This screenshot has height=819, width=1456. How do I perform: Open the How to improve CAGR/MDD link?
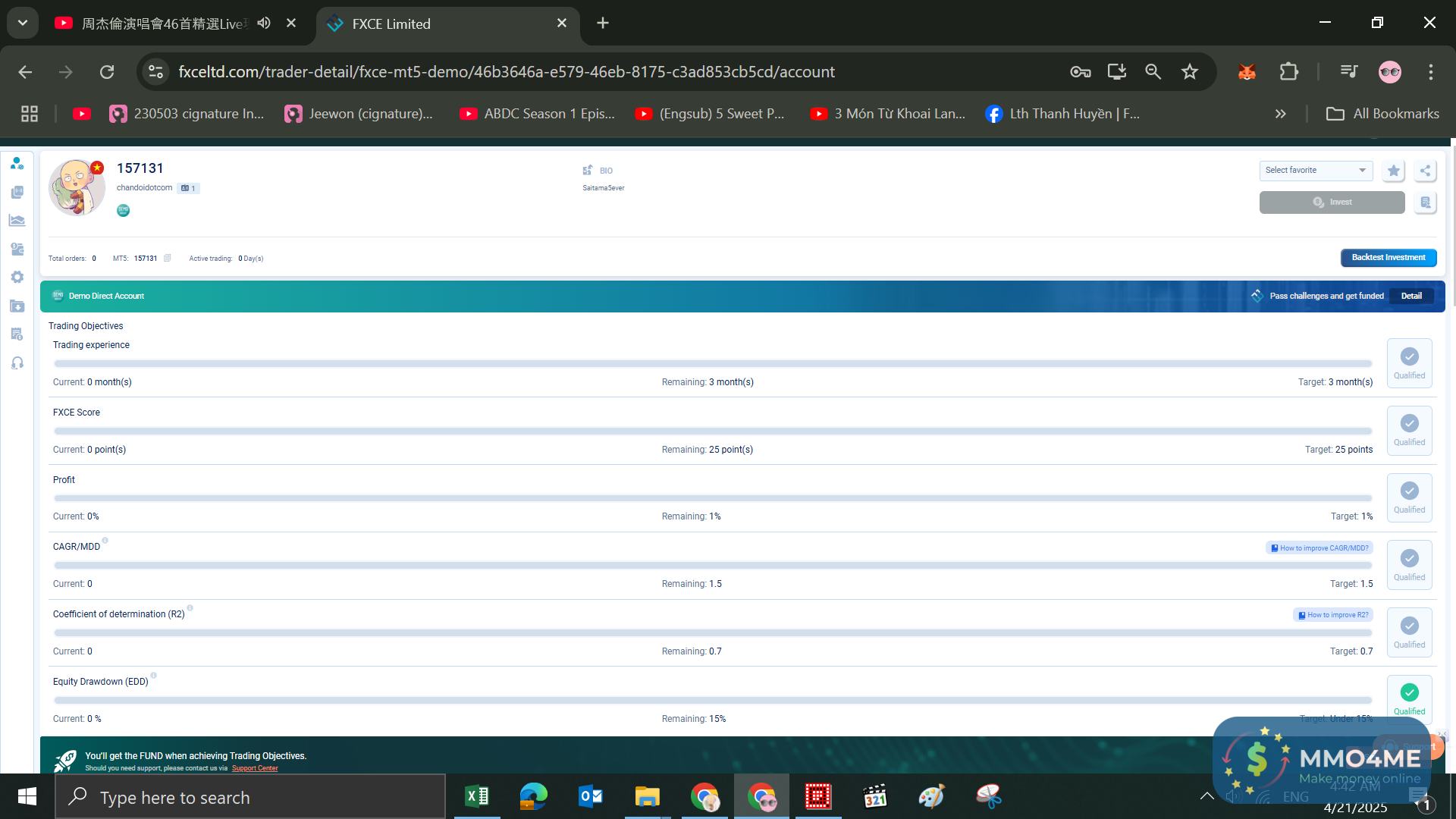tap(1319, 548)
